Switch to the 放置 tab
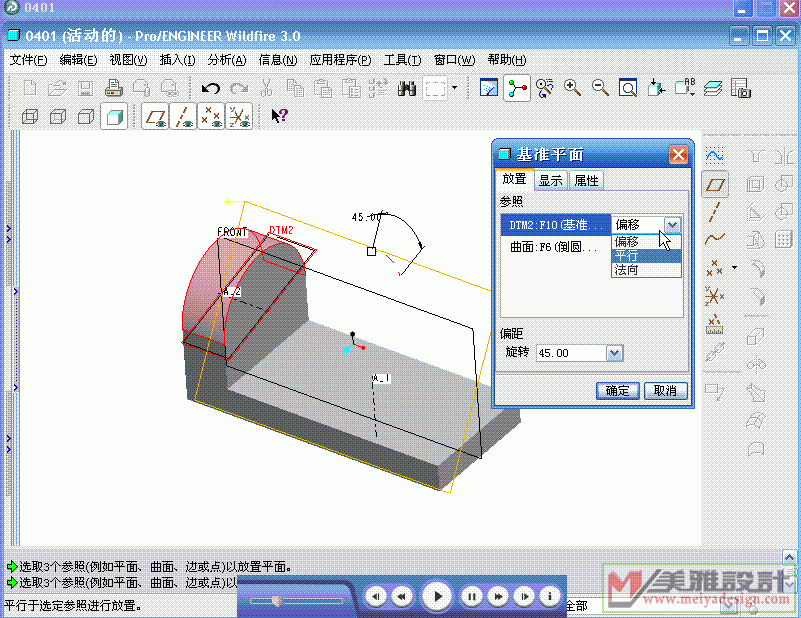The image size is (801, 618). [x=514, y=179]
